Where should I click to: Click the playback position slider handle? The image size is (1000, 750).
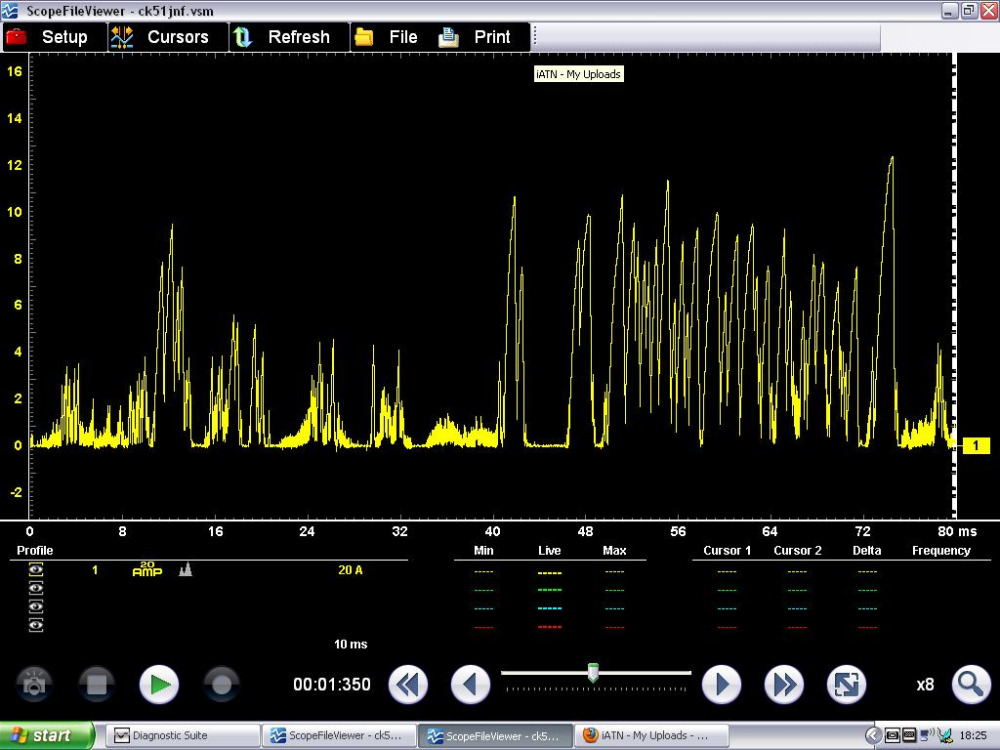pyautogui.click(x=593, y=673)
